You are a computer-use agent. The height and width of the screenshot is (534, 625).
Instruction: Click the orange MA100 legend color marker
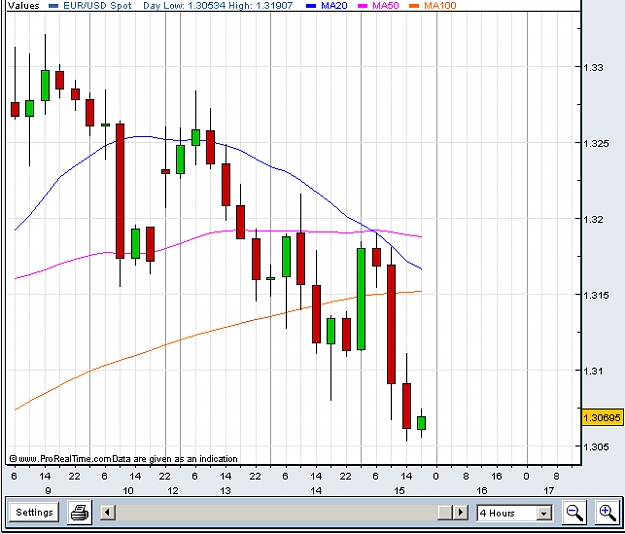coord(415,6)
